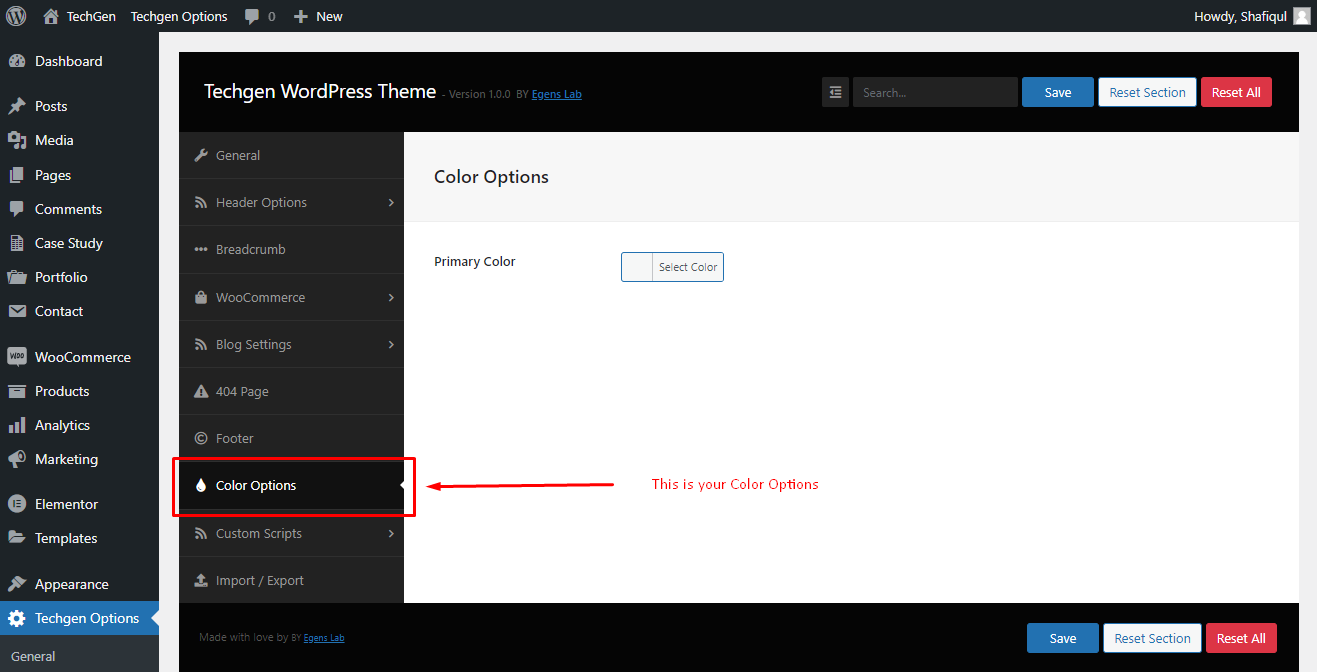This screenshot has width=1317, height=672.
Task: Click the New plus icon in admin bar
Action: tap(301, 16)
